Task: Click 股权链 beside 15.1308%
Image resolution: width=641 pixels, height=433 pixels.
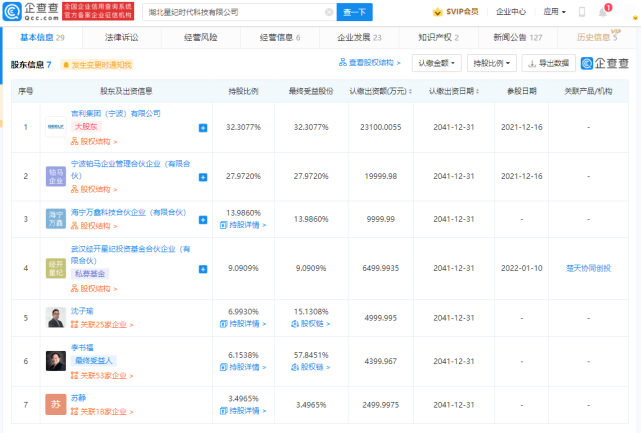Action: [311, 324]
